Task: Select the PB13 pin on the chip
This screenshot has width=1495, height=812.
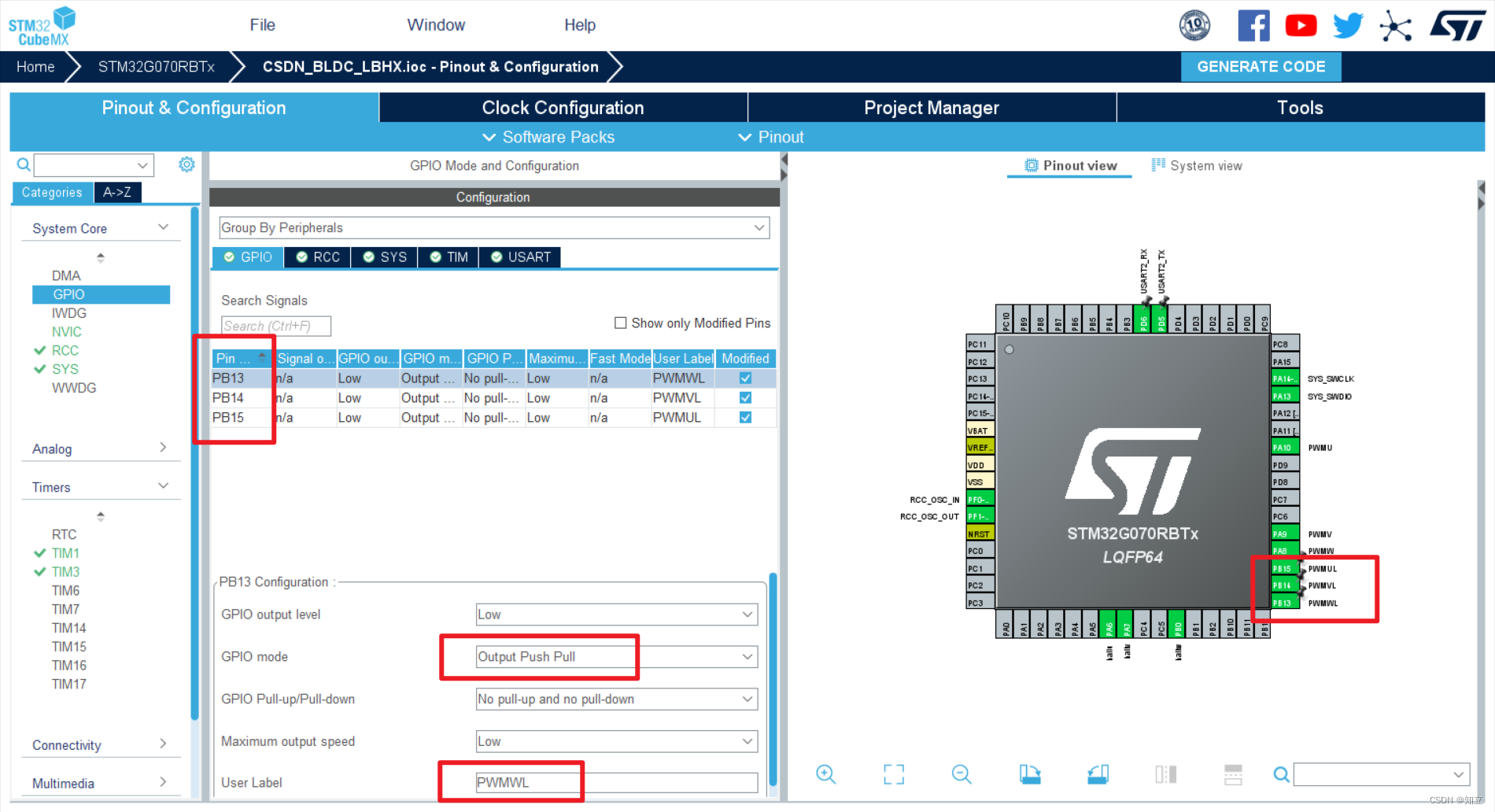Action: click(1285, 603)
